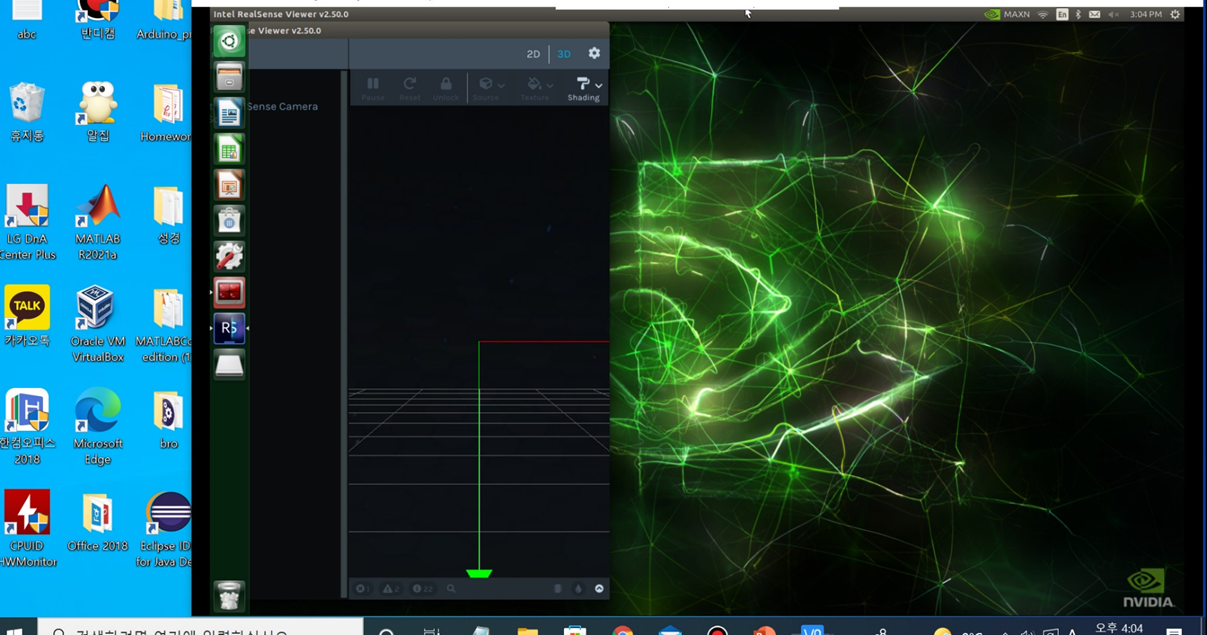Open the Ubuntu Wi-Fi network indicator

pos(1043,14)
